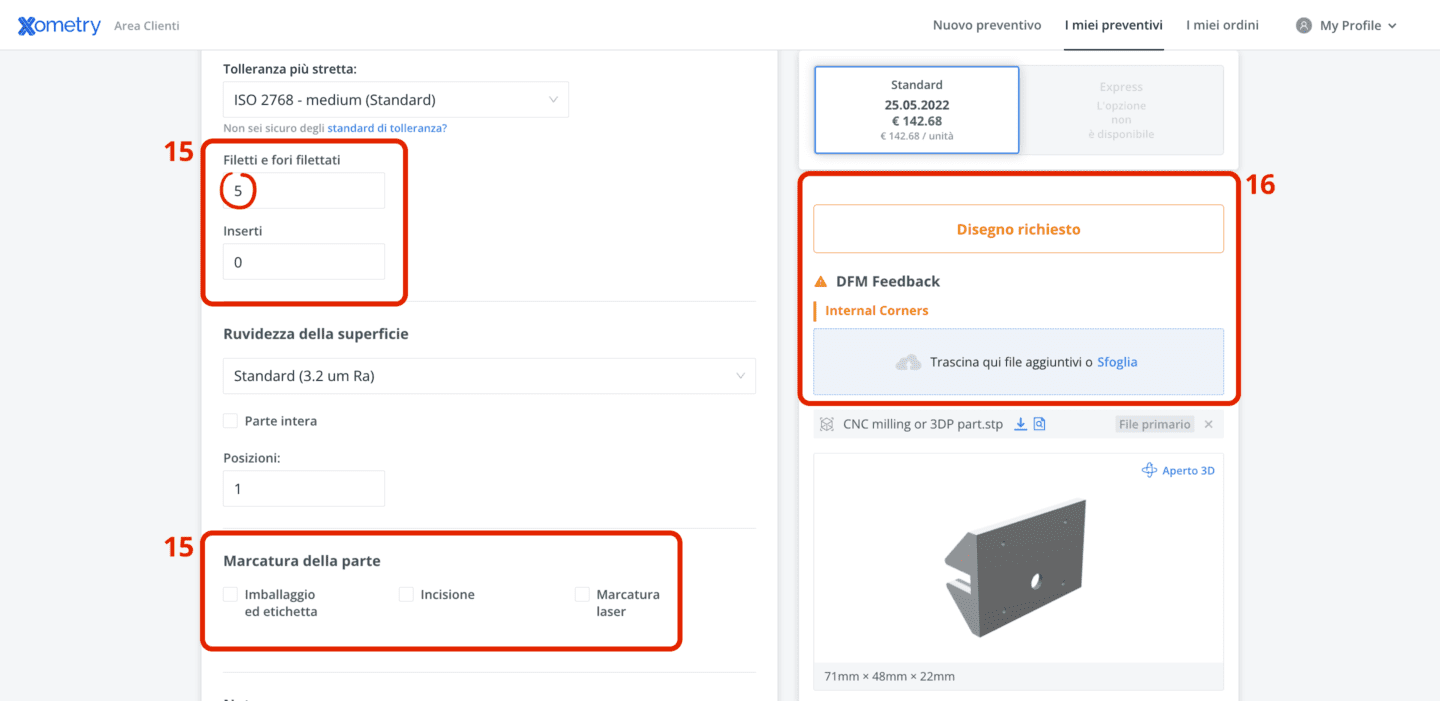The height and width of the screenshot is (701, 1440).
Task: Enable the Parte intera checkbox
Action: (231, 421)
